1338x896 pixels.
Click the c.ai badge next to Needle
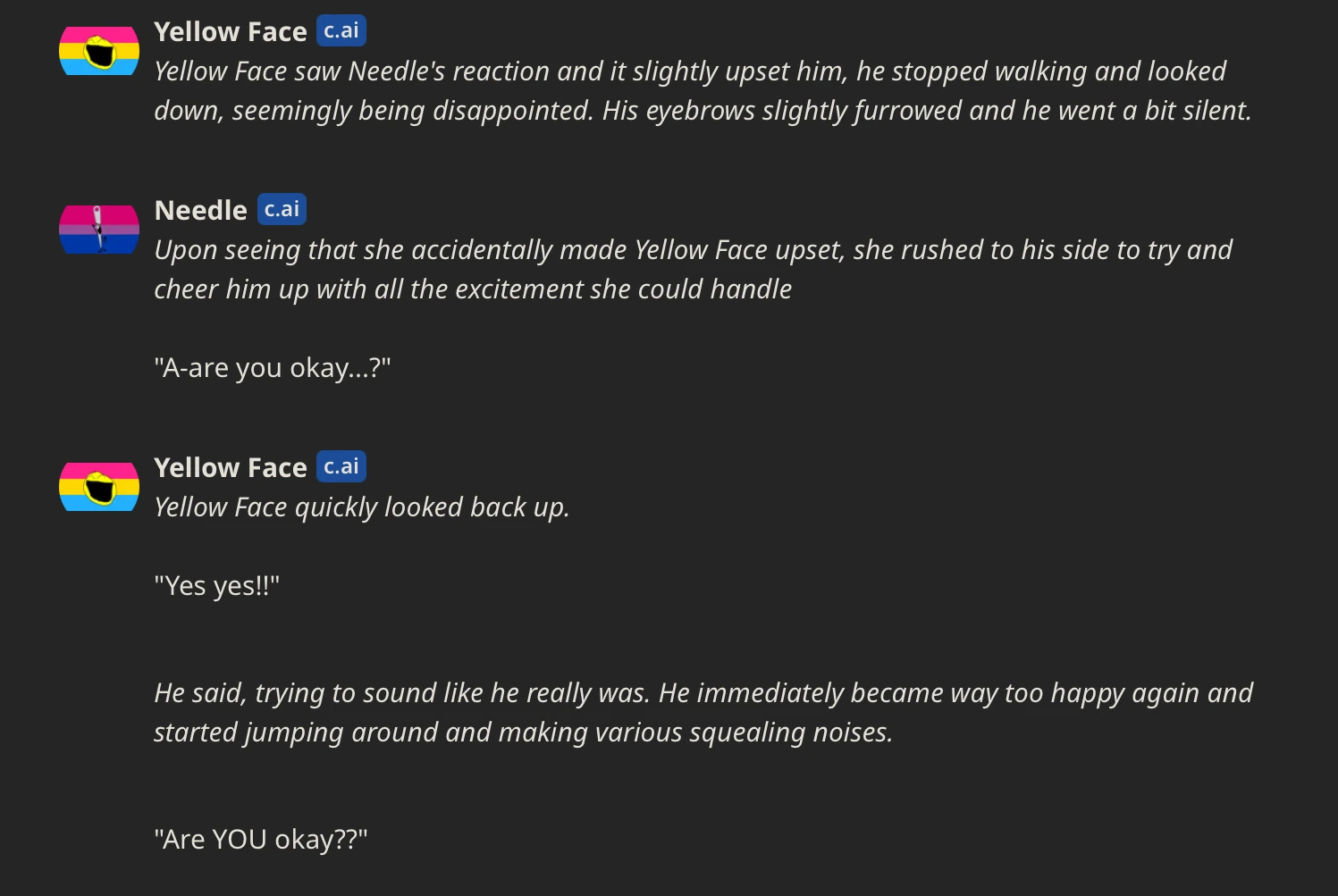coord(281,208)
